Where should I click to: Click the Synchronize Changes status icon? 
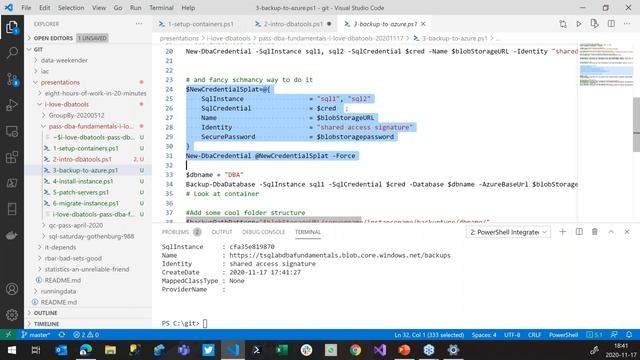pos(62,335)
